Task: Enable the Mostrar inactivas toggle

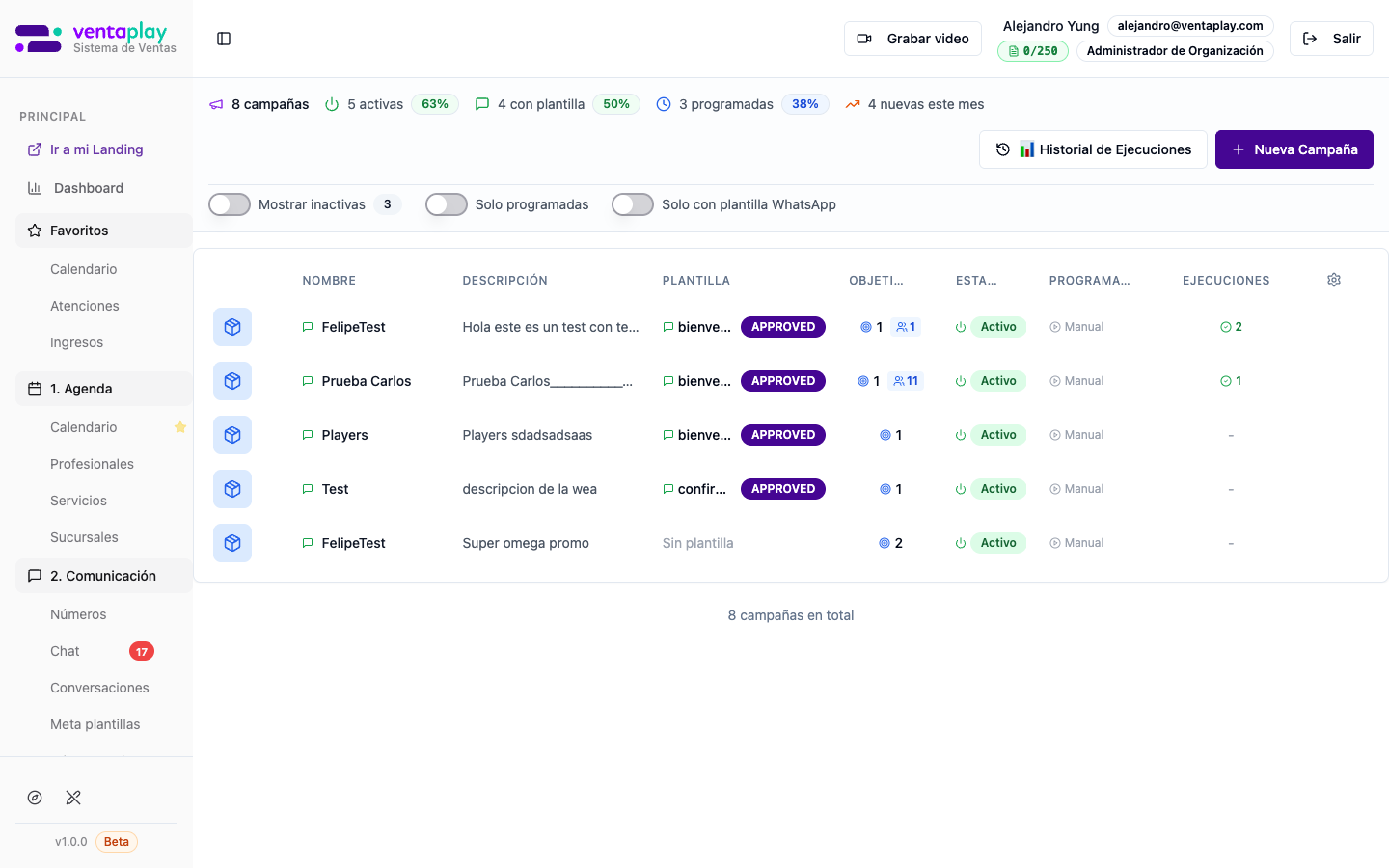Action: click(230, 204)
